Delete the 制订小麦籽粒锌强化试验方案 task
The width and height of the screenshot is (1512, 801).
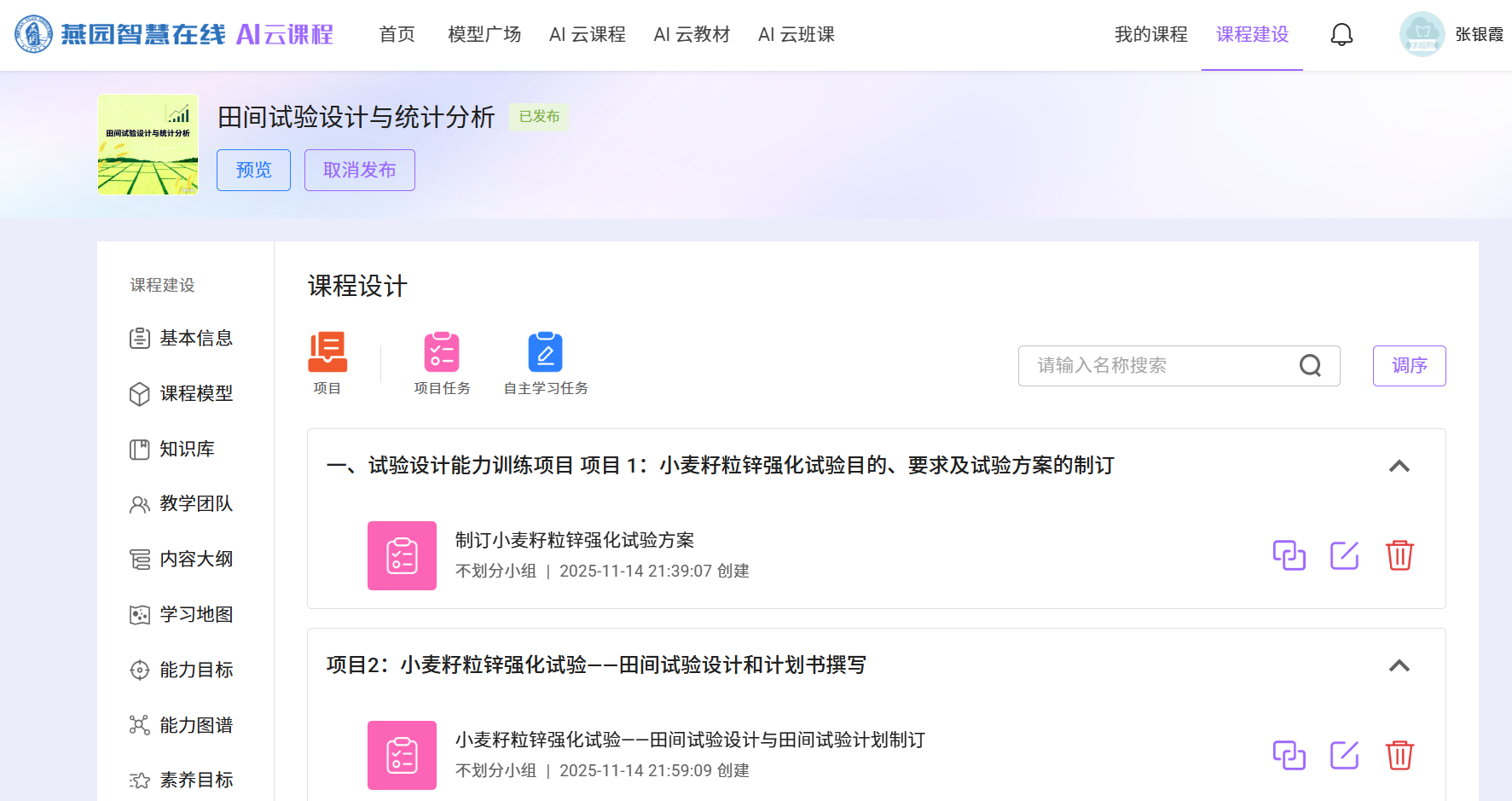(x=1399, y=555)
